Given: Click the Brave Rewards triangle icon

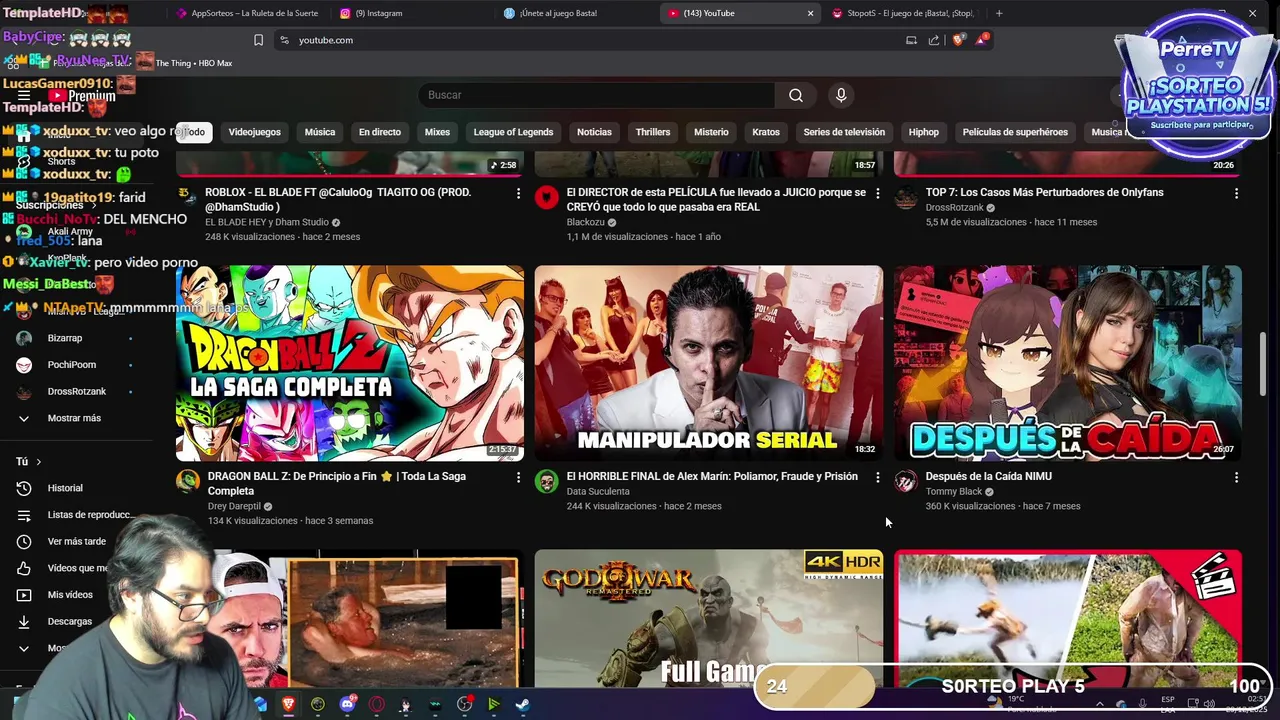Looking at the screenshot, I should [982, 40].
